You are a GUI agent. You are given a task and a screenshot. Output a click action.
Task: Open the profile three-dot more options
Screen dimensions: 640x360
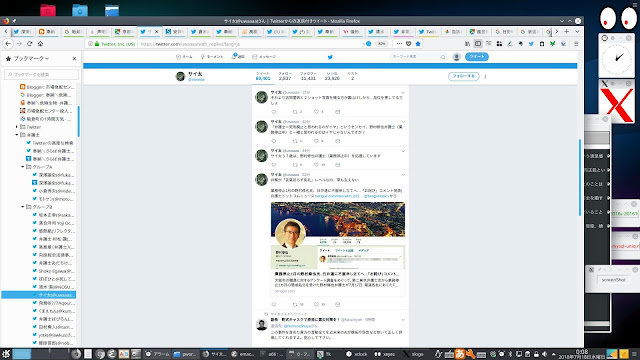pyautogui.click(x=485, y=76)
